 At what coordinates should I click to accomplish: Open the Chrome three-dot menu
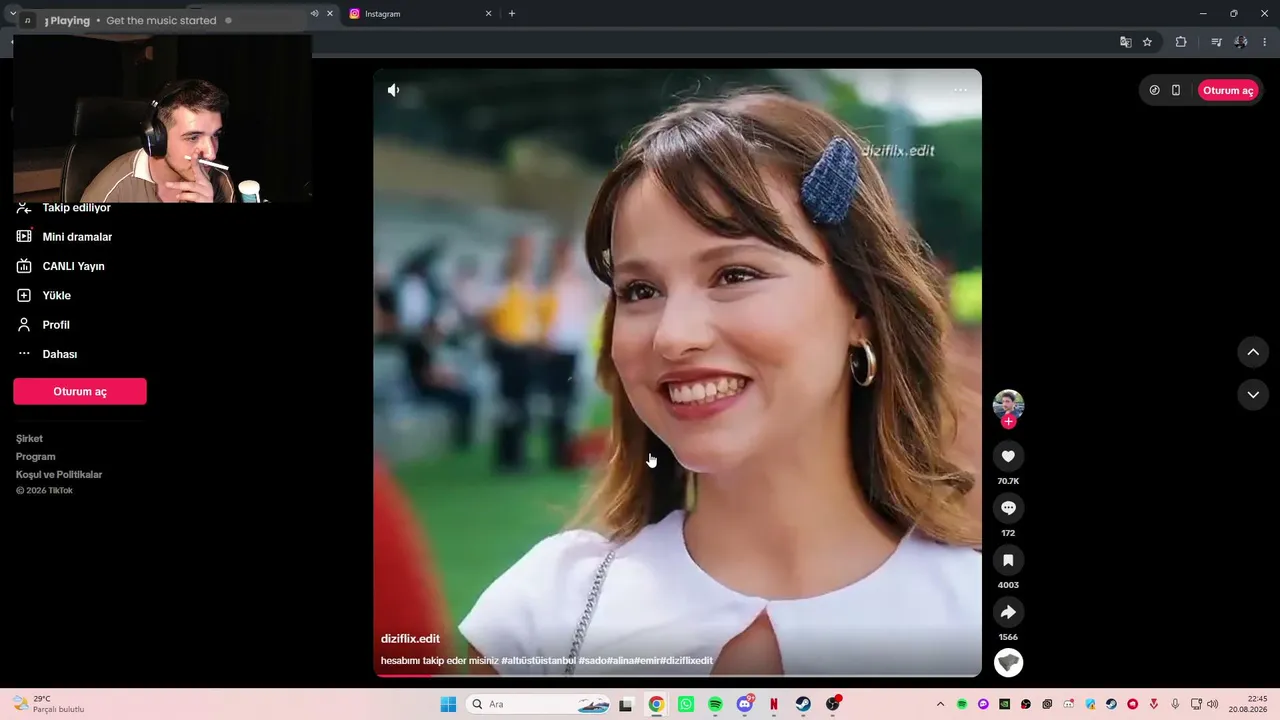(1265, 42)
